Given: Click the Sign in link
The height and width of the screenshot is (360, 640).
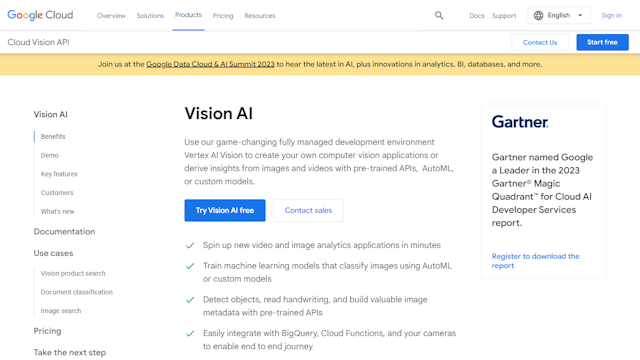Looking at the screenshot, I should 611,16.
